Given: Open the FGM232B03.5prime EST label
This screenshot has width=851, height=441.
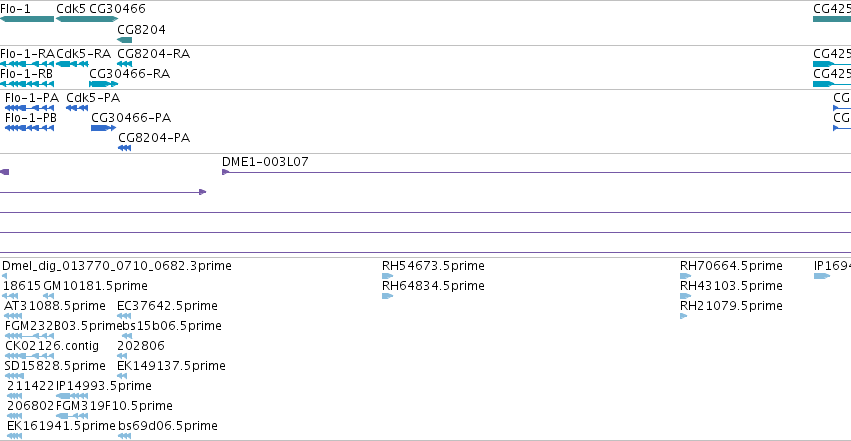Looking at the screenshot, I should 61,326.
